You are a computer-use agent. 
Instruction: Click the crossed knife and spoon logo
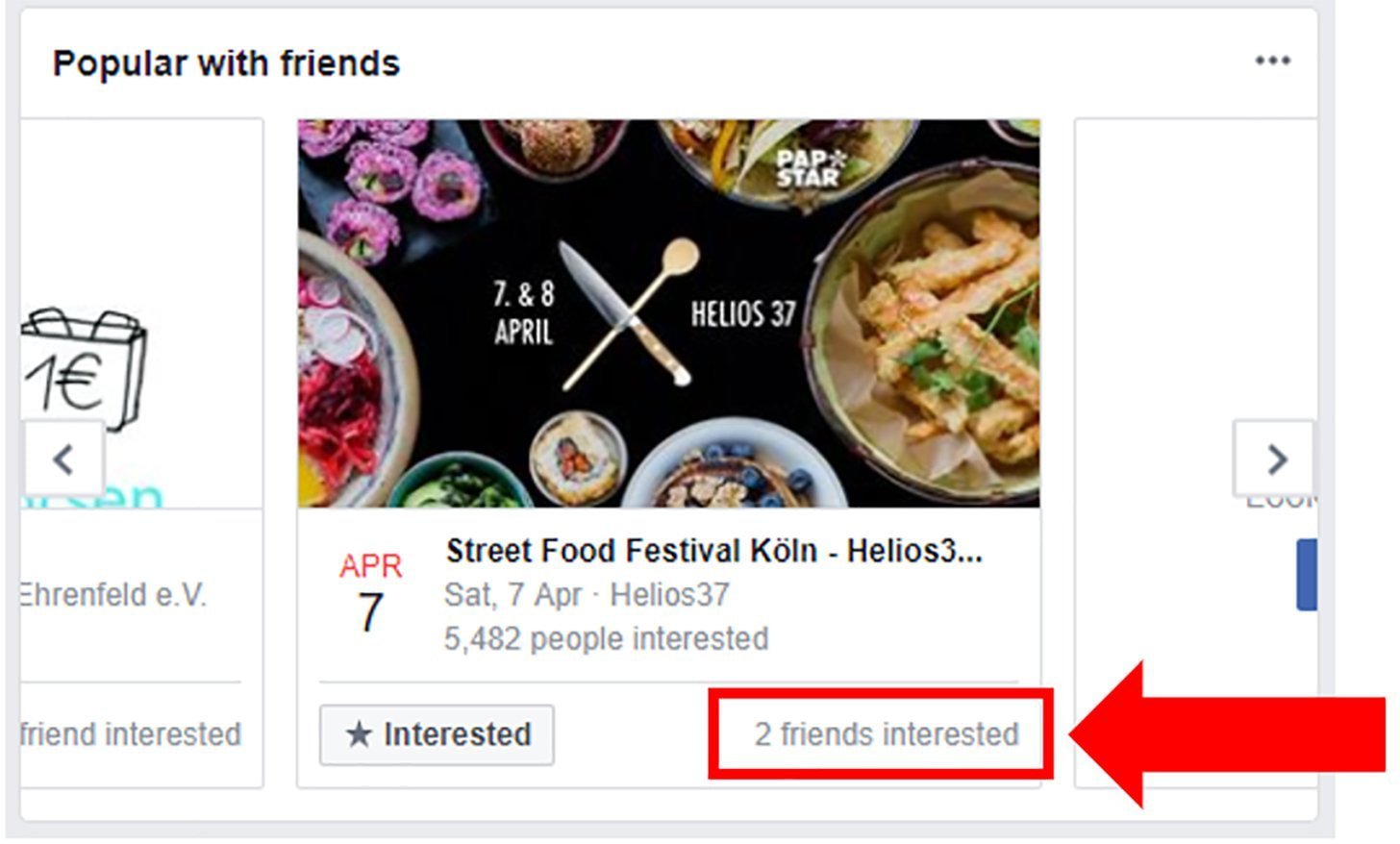click(627, 312)
